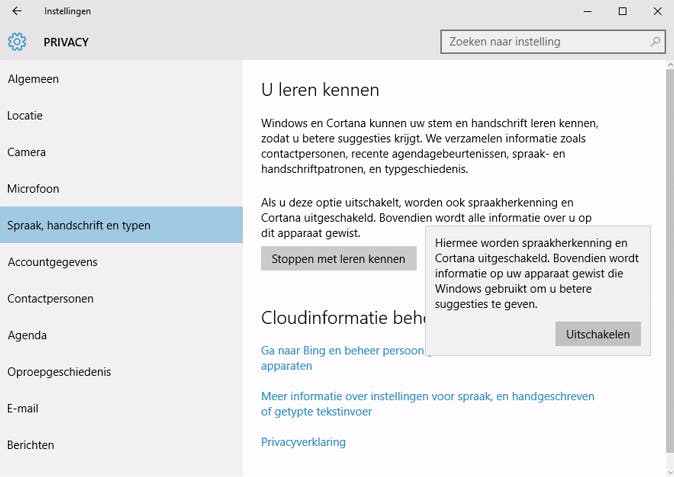The width and height of the screenshot is (674, 477).
Task: Maximize the Instellingen window
Action: point(622,11)
